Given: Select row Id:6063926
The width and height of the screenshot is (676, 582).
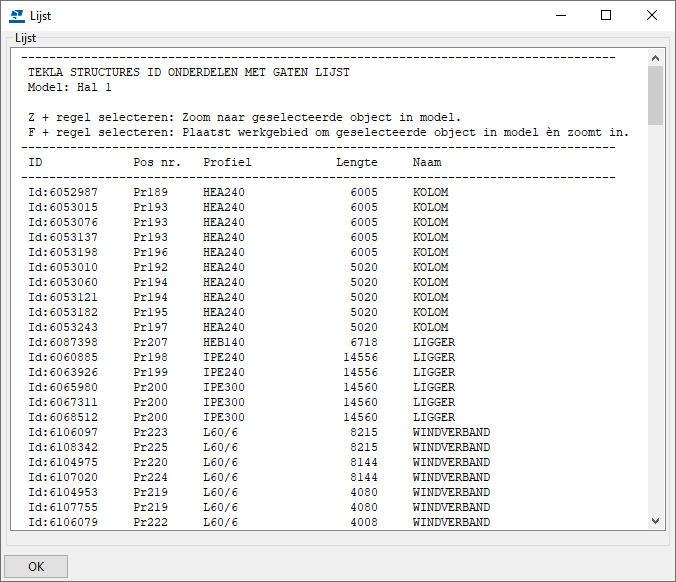Looking at the screenshot, I should tap(242, 372).
